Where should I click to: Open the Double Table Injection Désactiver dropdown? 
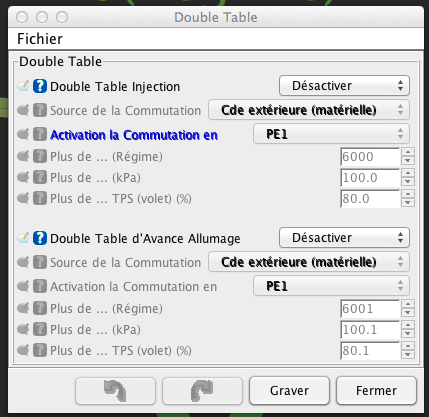[344, 86]
